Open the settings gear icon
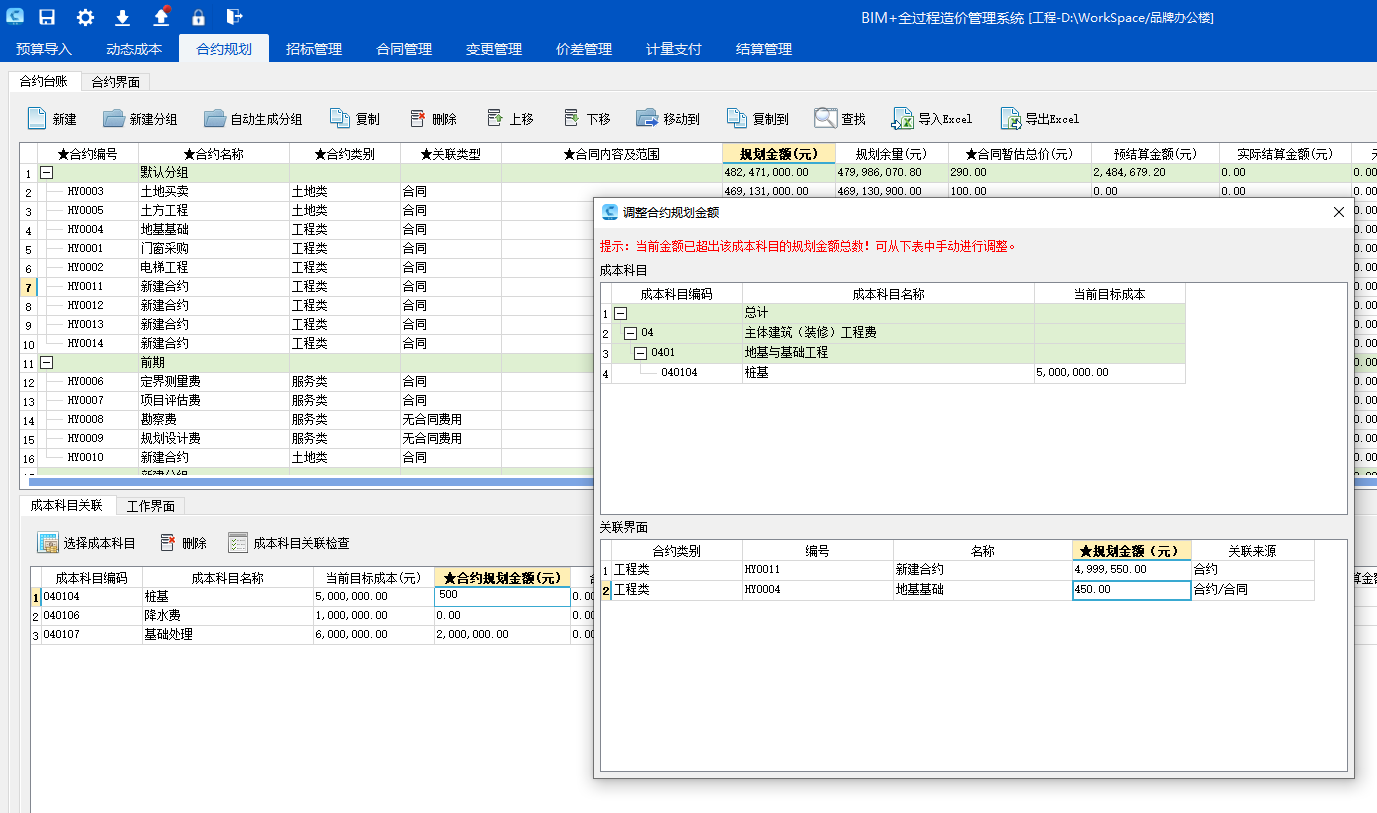The width and height of the screenshot is (1377, 813). [x=85, y=17]
